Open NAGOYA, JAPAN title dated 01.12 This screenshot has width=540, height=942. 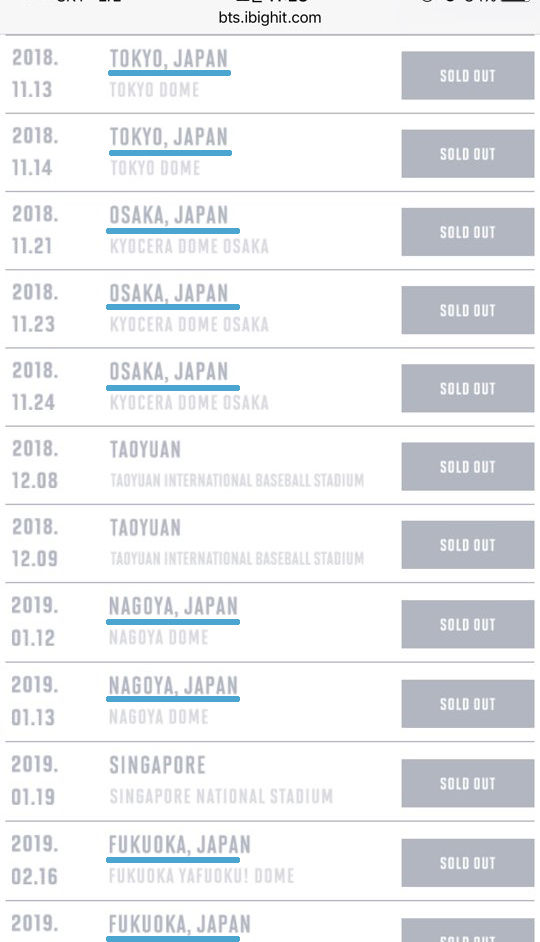coord(174,606)
